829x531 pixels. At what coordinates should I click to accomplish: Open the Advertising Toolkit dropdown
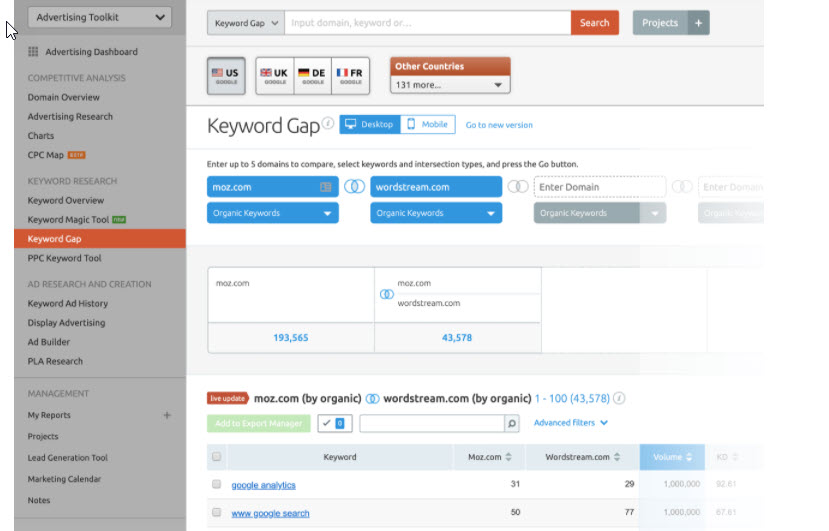(99, 17)
